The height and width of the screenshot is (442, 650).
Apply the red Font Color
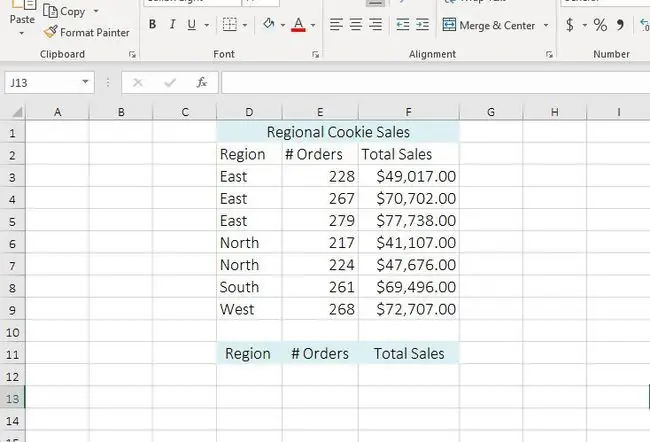pos(298,25)
